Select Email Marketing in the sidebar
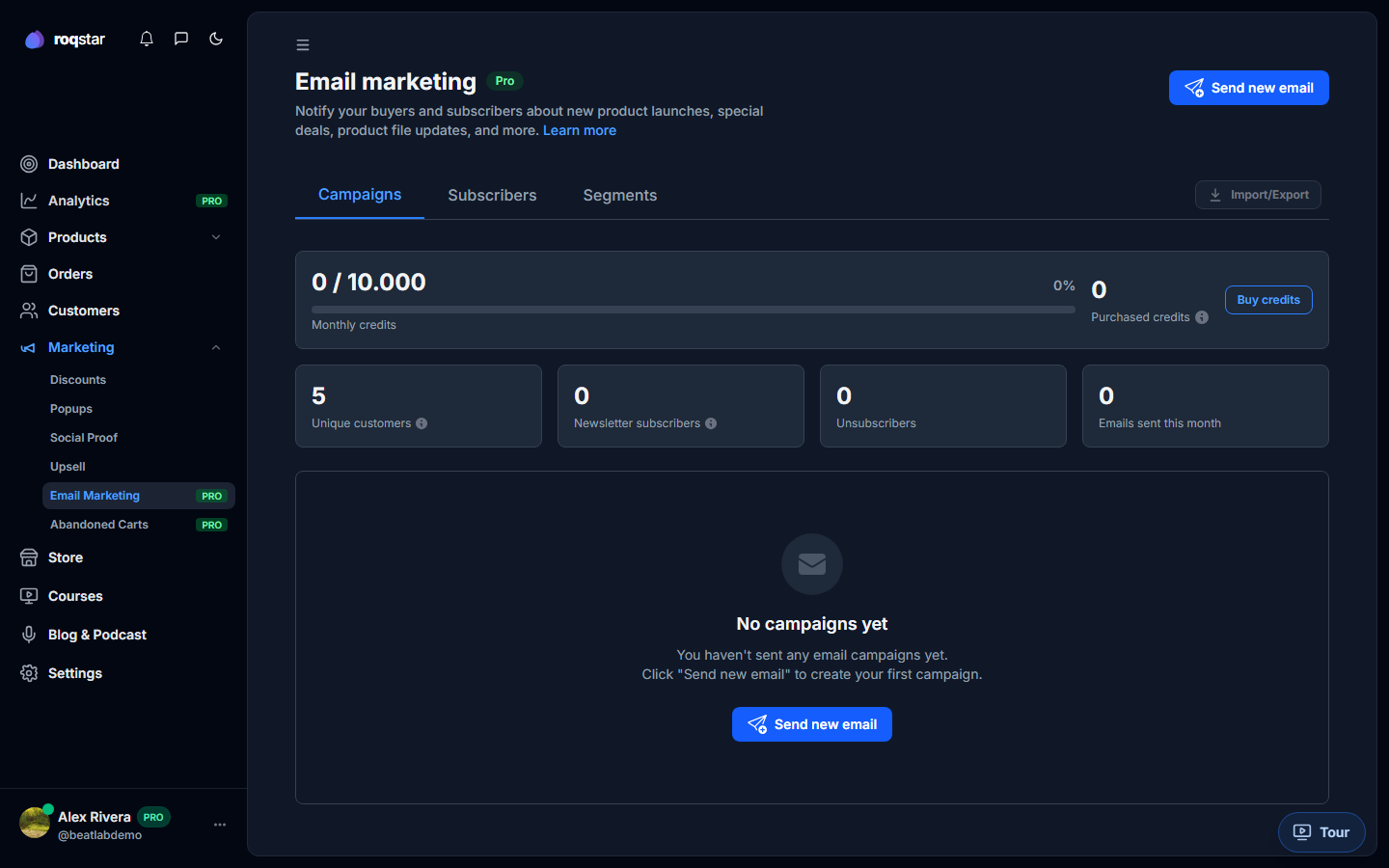Viewport: 1389px width, 868px height. 139,496
